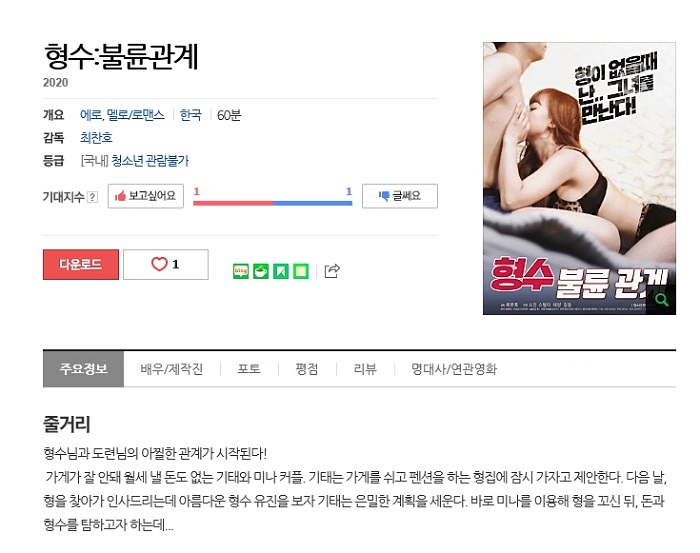Click the 에로 genre link
The height and width of the screenshot is (553, 700).
[91, 115]
